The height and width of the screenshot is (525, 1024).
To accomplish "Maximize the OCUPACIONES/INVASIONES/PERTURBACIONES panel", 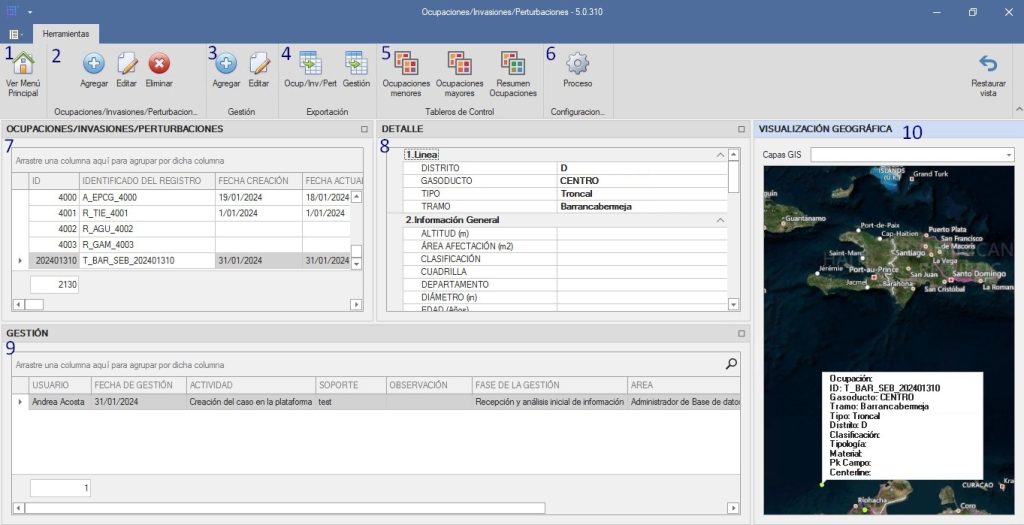I will point(365,129).
